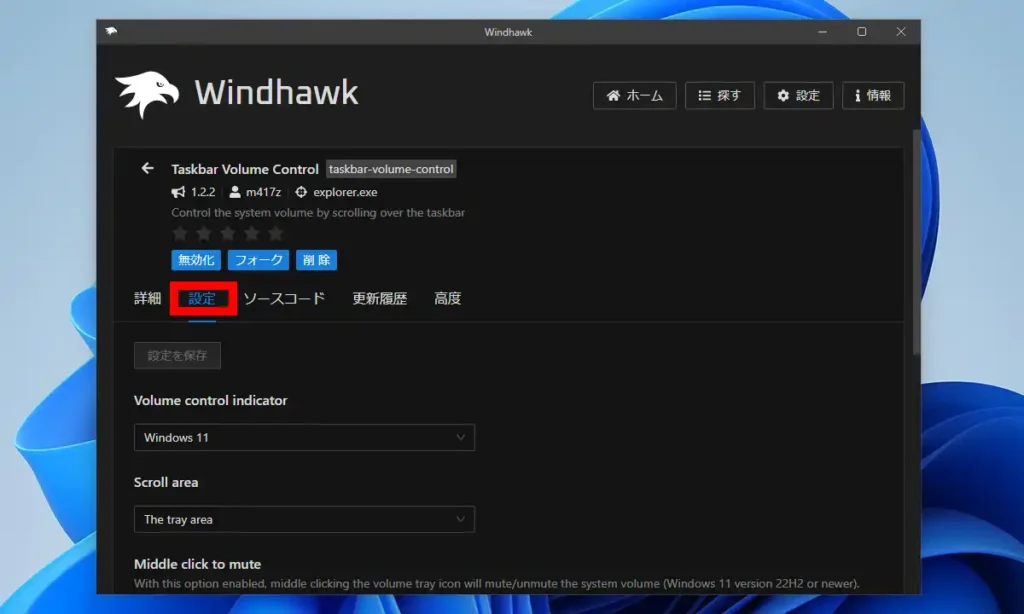Screen dimensions: 1024x614
Task: Click the Windhawk title bar app icon
Action: coord(111,31)
